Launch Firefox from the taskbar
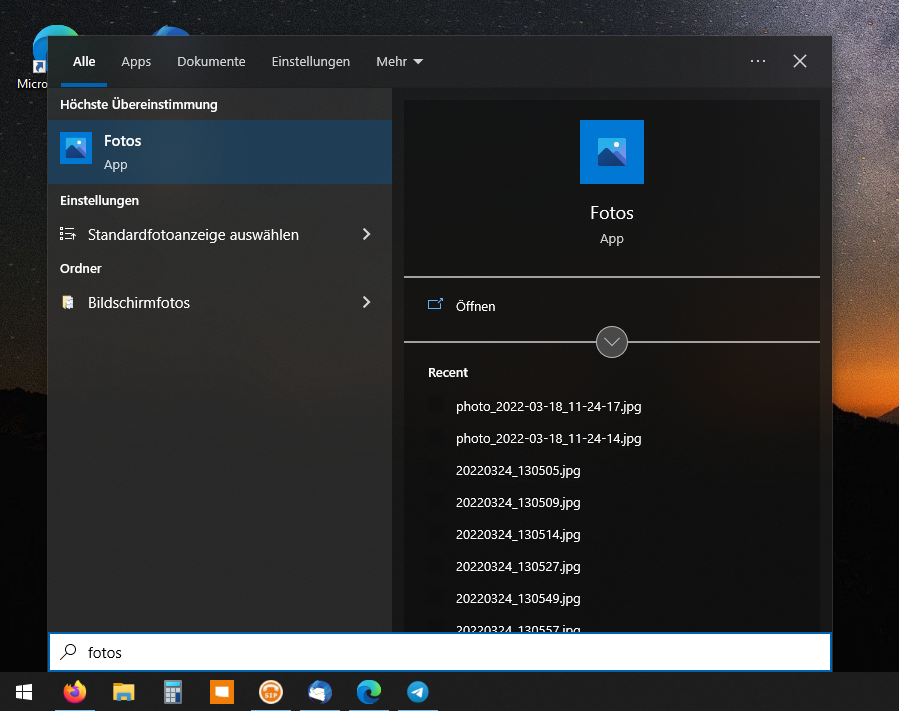The width and height of the screenshot is (899, 711). [x=75, y=692]
